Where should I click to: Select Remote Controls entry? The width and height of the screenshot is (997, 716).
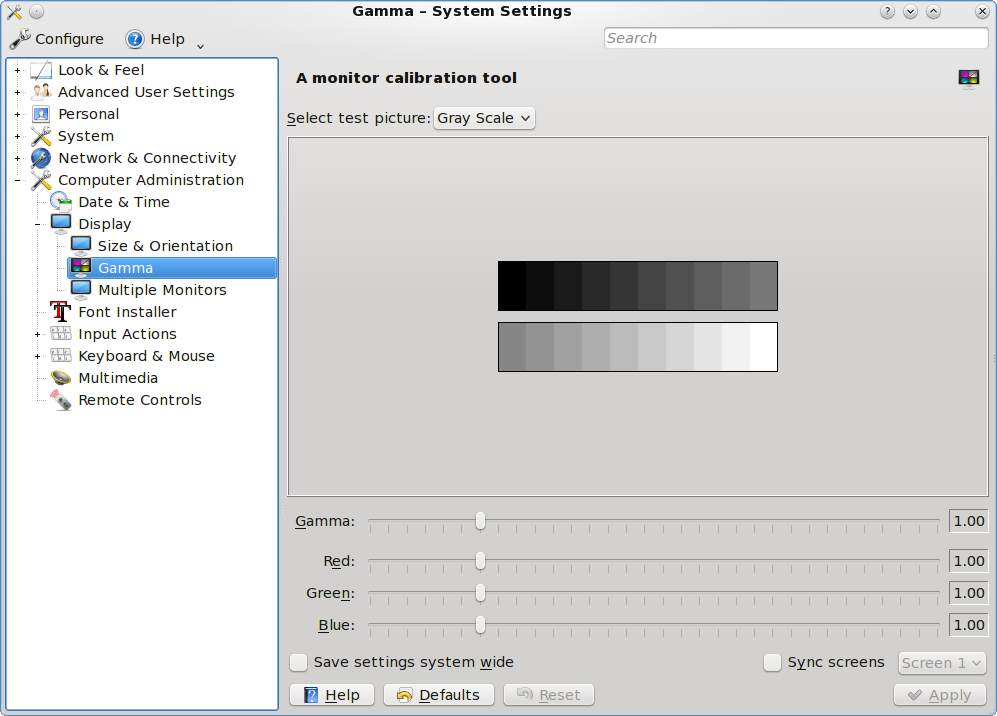tap(140, 400)
